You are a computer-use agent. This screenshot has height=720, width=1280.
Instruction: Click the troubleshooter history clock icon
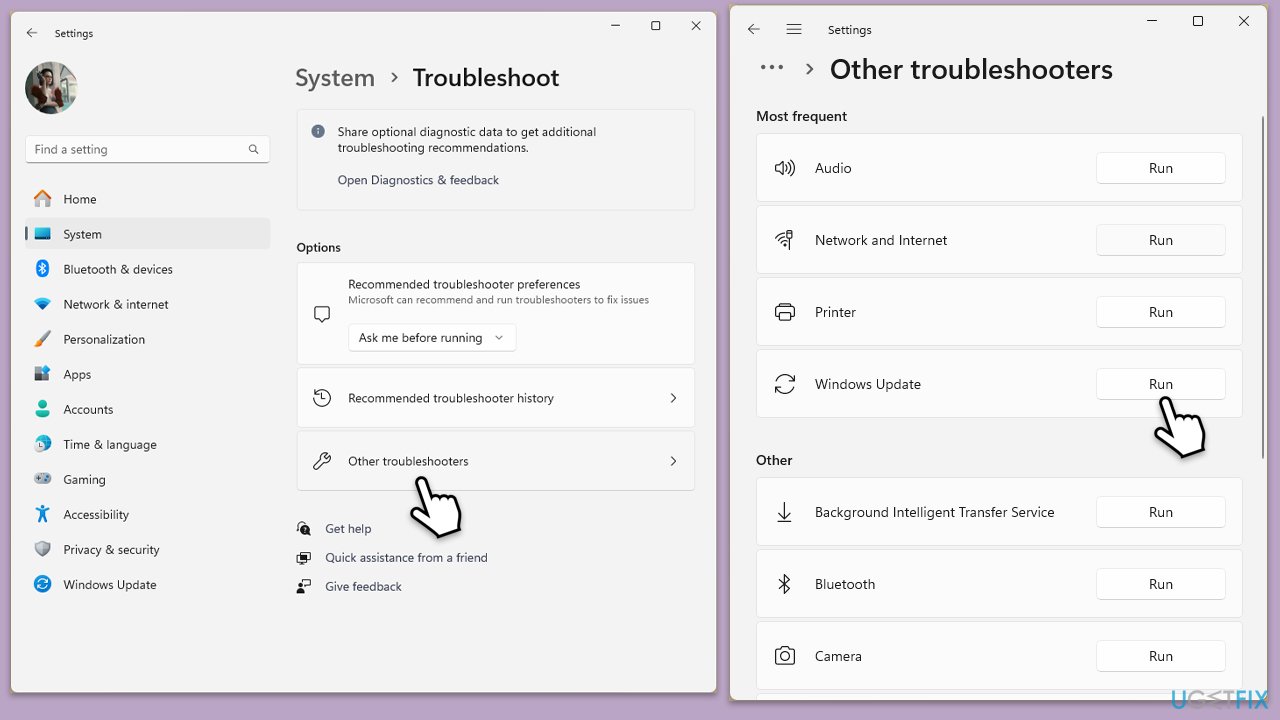click(x=322, y=398)
